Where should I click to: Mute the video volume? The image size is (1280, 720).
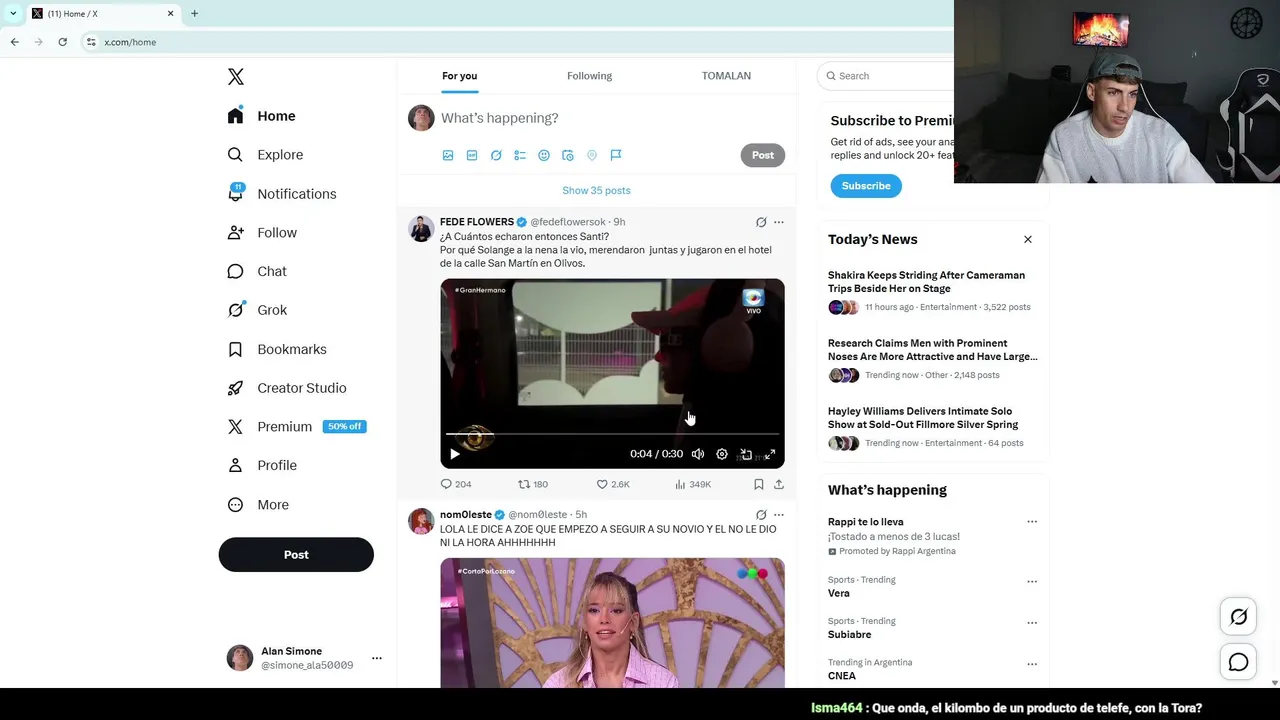(698, 454)
